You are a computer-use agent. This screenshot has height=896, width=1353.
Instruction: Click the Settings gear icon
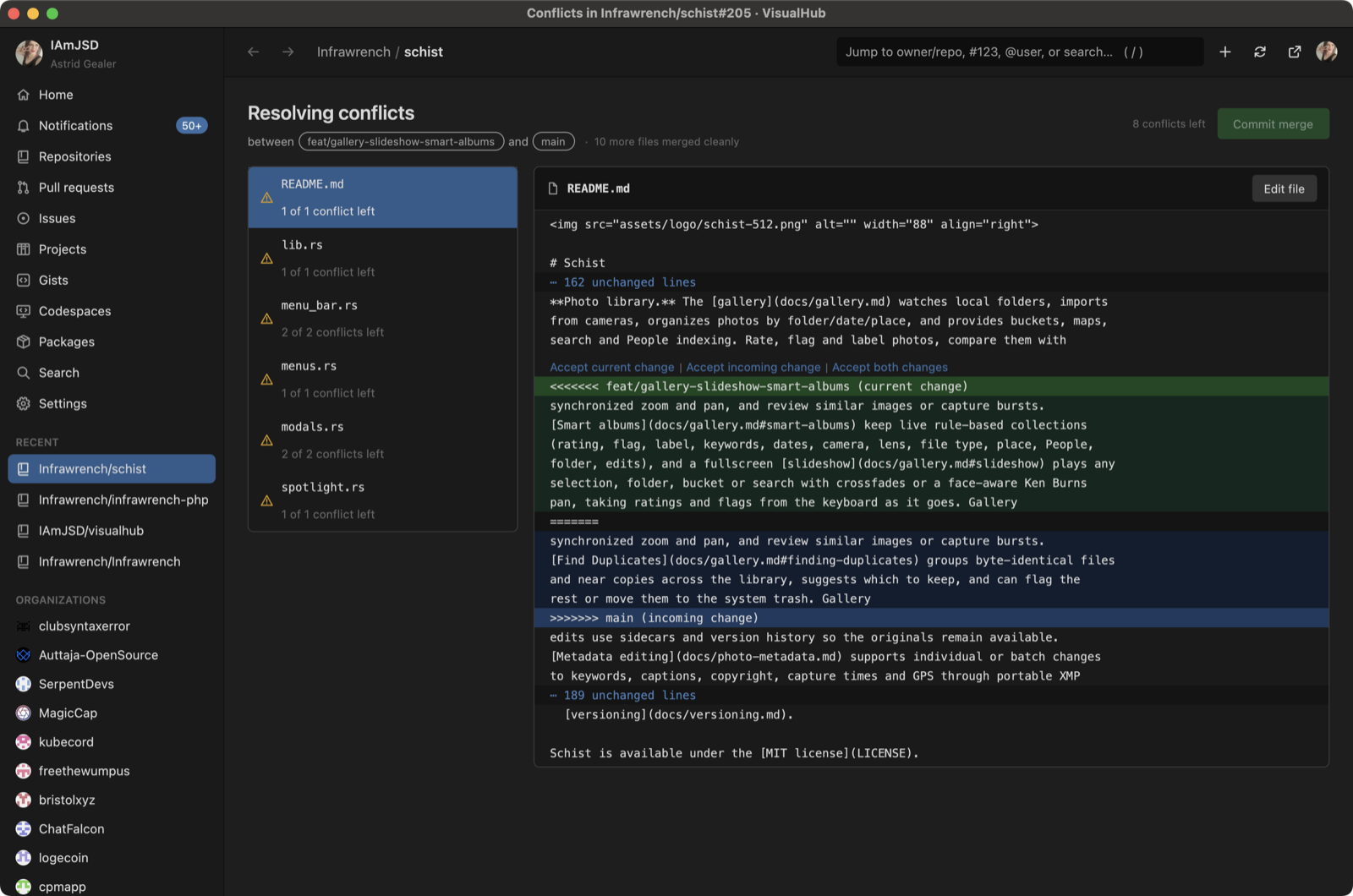coord(24,403)
